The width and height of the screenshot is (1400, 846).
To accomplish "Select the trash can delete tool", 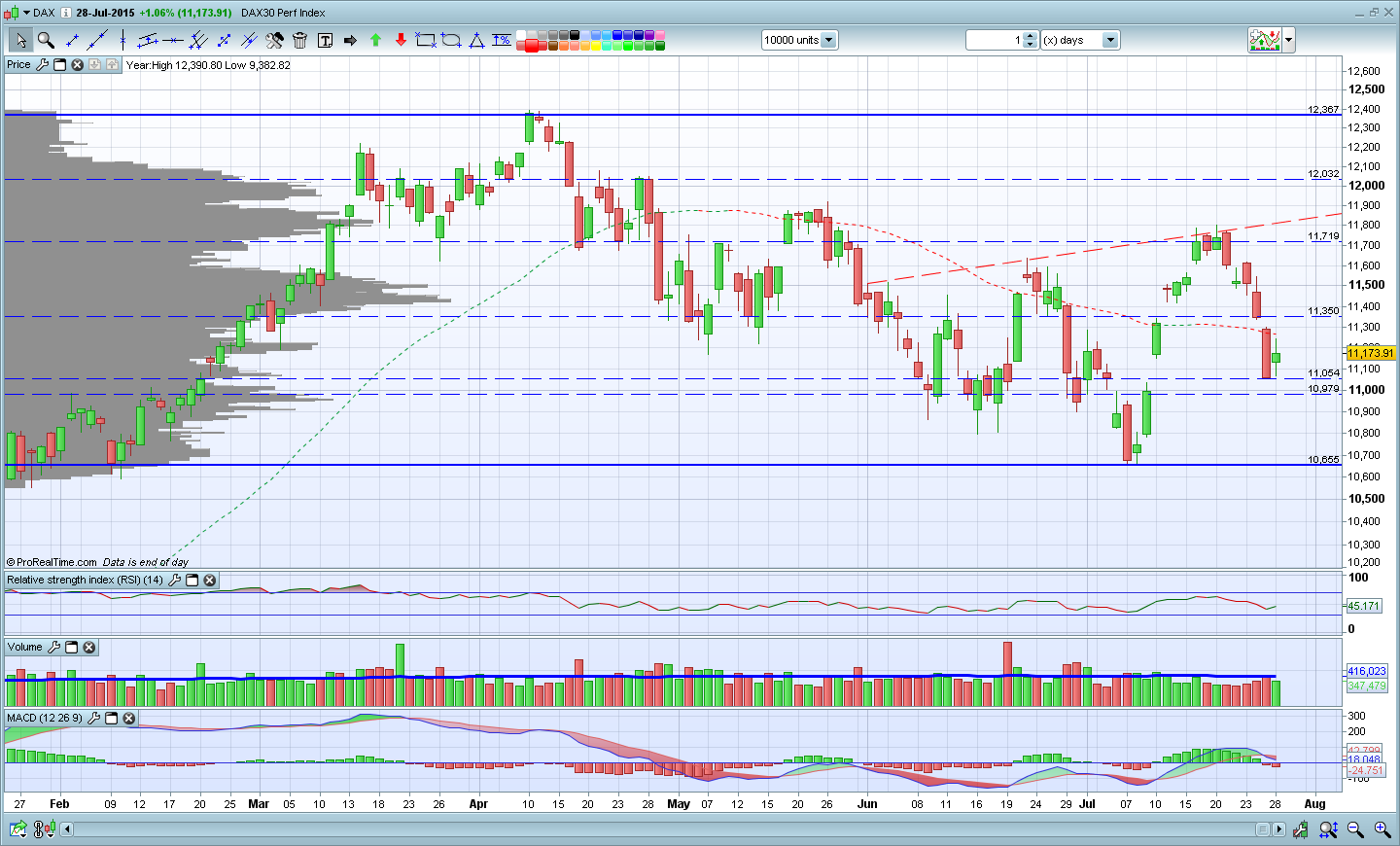I will pos(299,40).
